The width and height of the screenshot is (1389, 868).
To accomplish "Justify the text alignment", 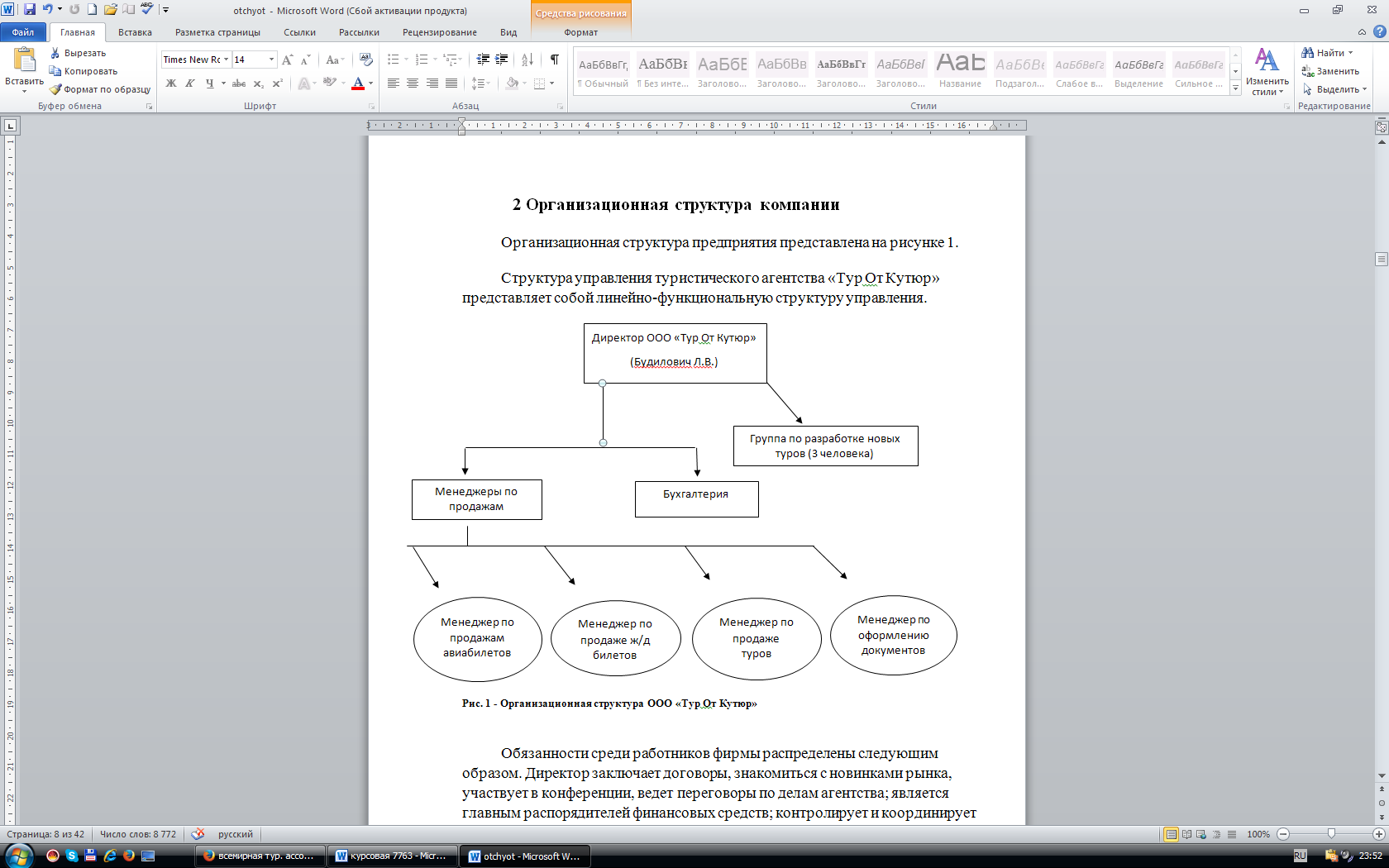I will (451, 83).
